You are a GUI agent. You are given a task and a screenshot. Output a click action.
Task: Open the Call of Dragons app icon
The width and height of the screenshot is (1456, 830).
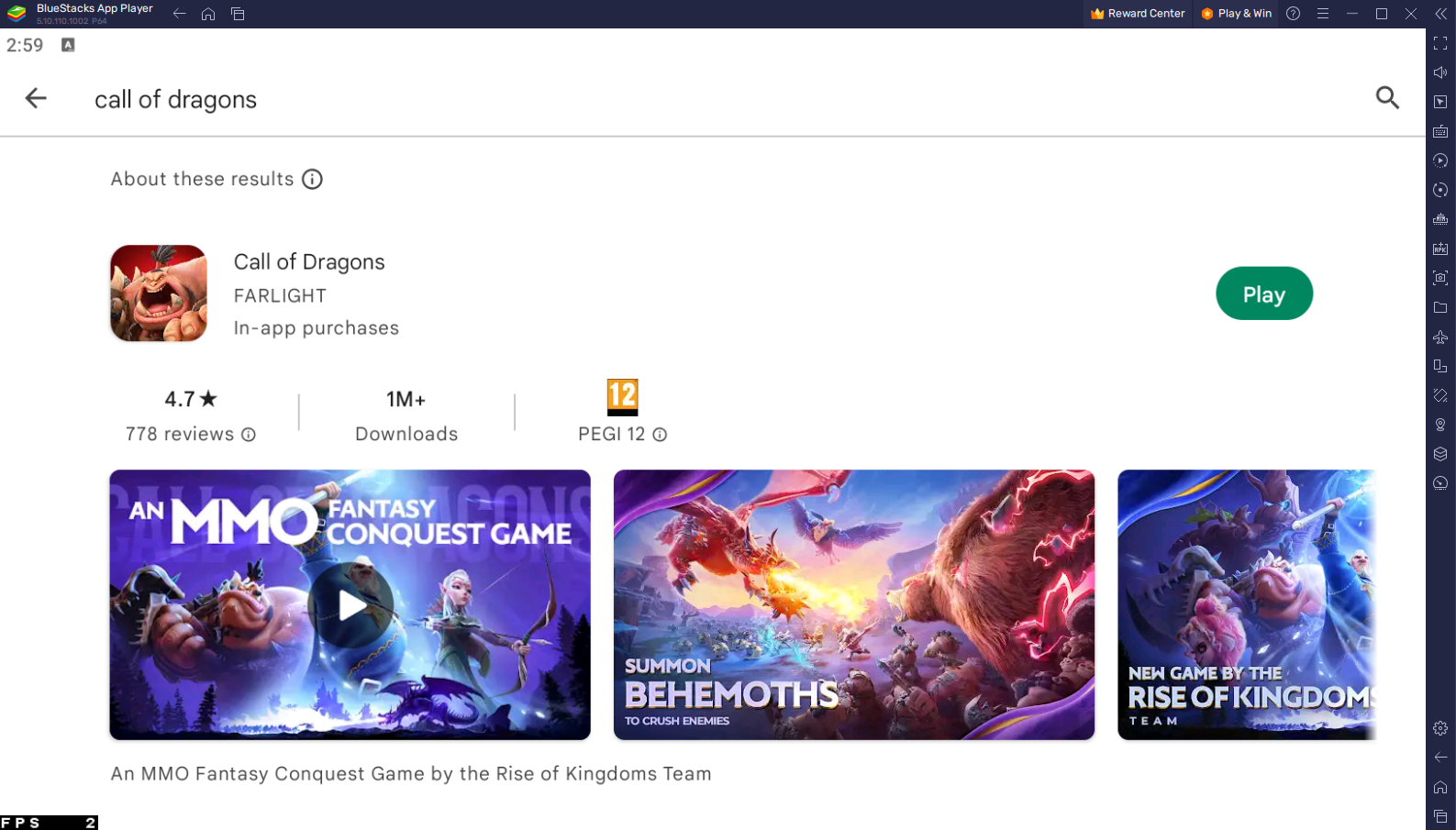tap(159, 293)
